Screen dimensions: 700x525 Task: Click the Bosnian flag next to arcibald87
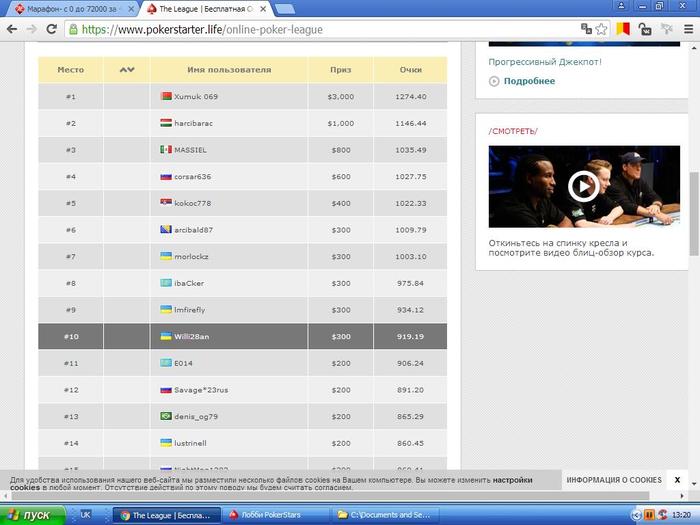(166, 229)
